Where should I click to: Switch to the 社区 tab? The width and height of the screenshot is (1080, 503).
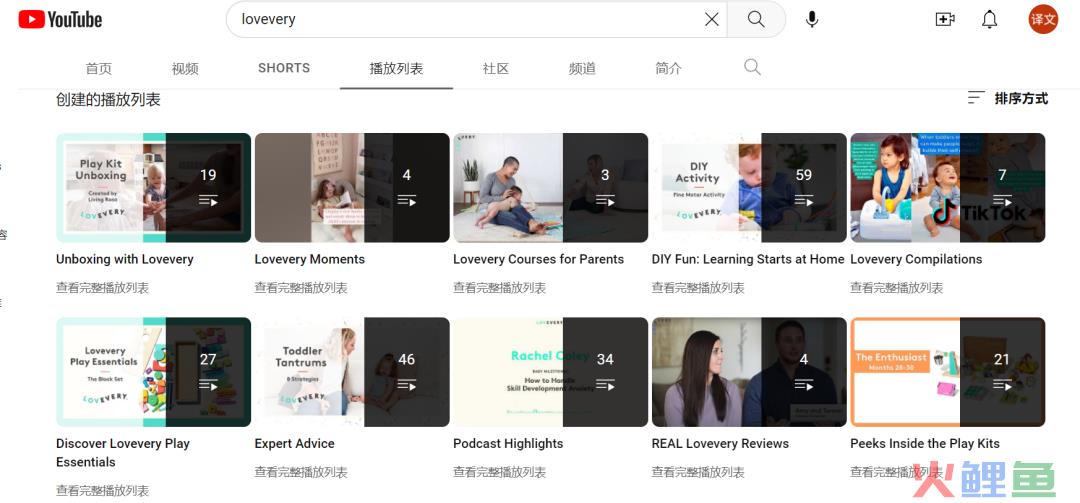[x=495, y=68]
